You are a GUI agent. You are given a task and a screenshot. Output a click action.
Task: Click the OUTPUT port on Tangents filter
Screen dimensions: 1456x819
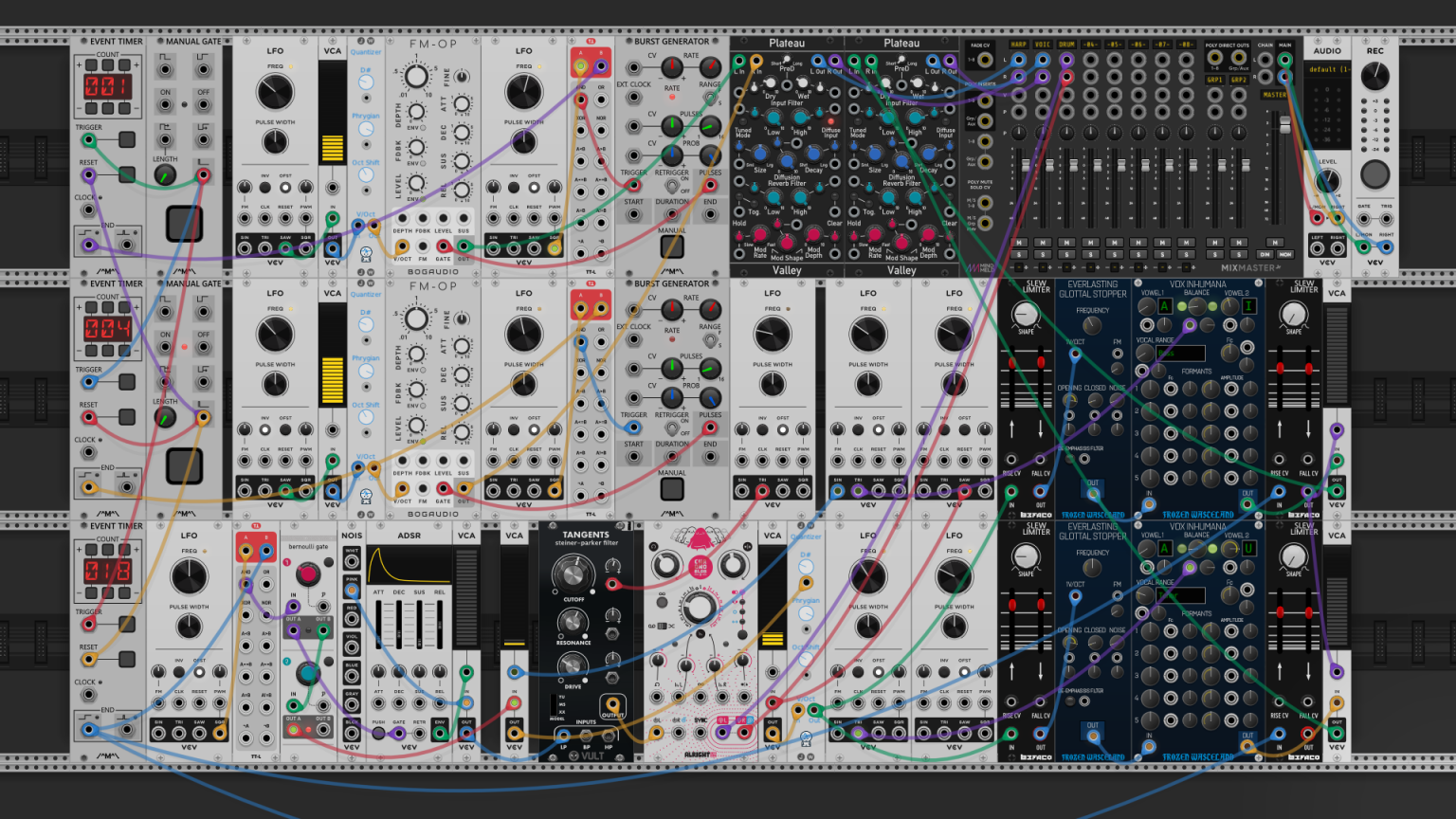tap(612, 704)
